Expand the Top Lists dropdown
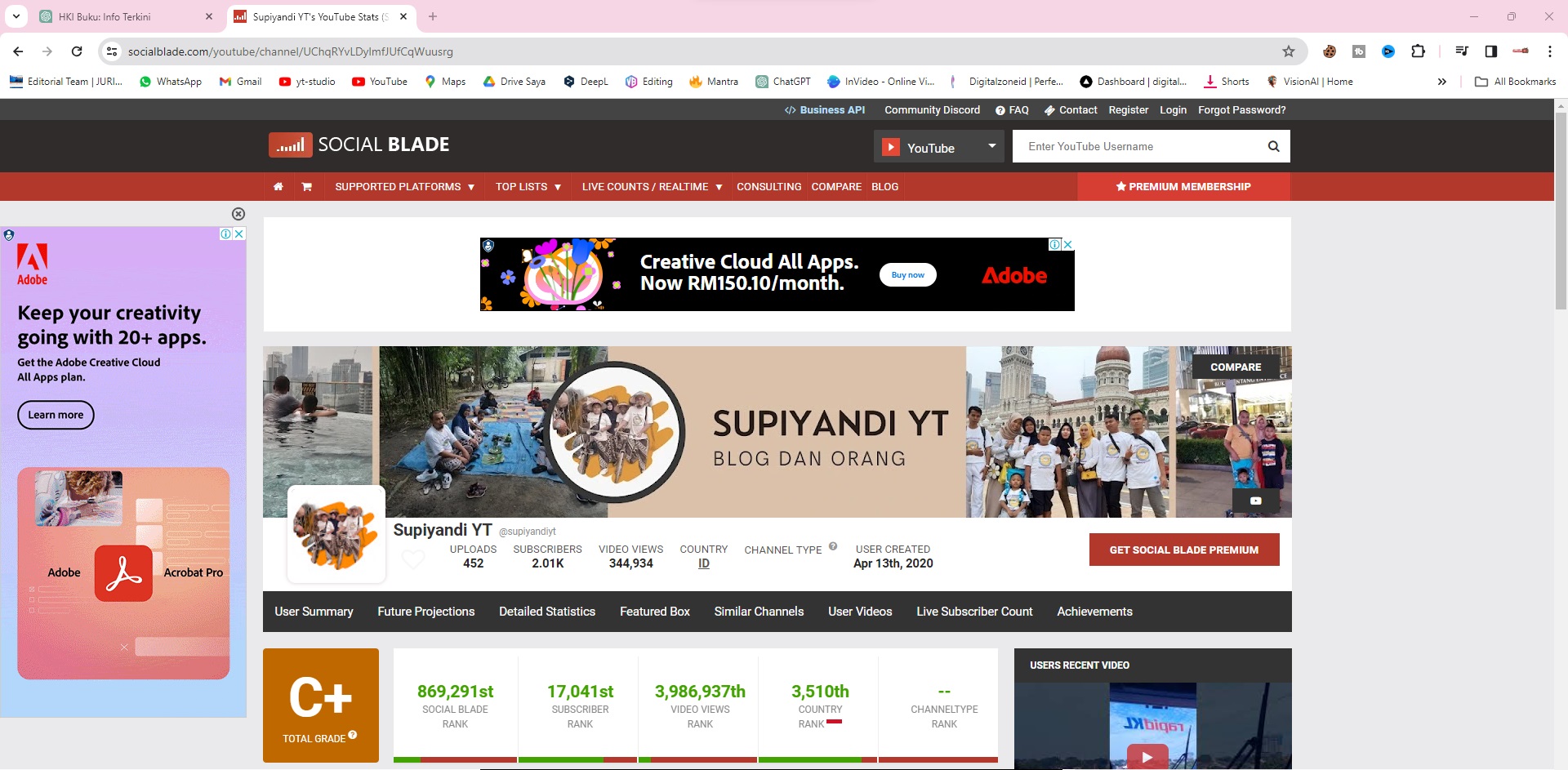 coord(528,187)
